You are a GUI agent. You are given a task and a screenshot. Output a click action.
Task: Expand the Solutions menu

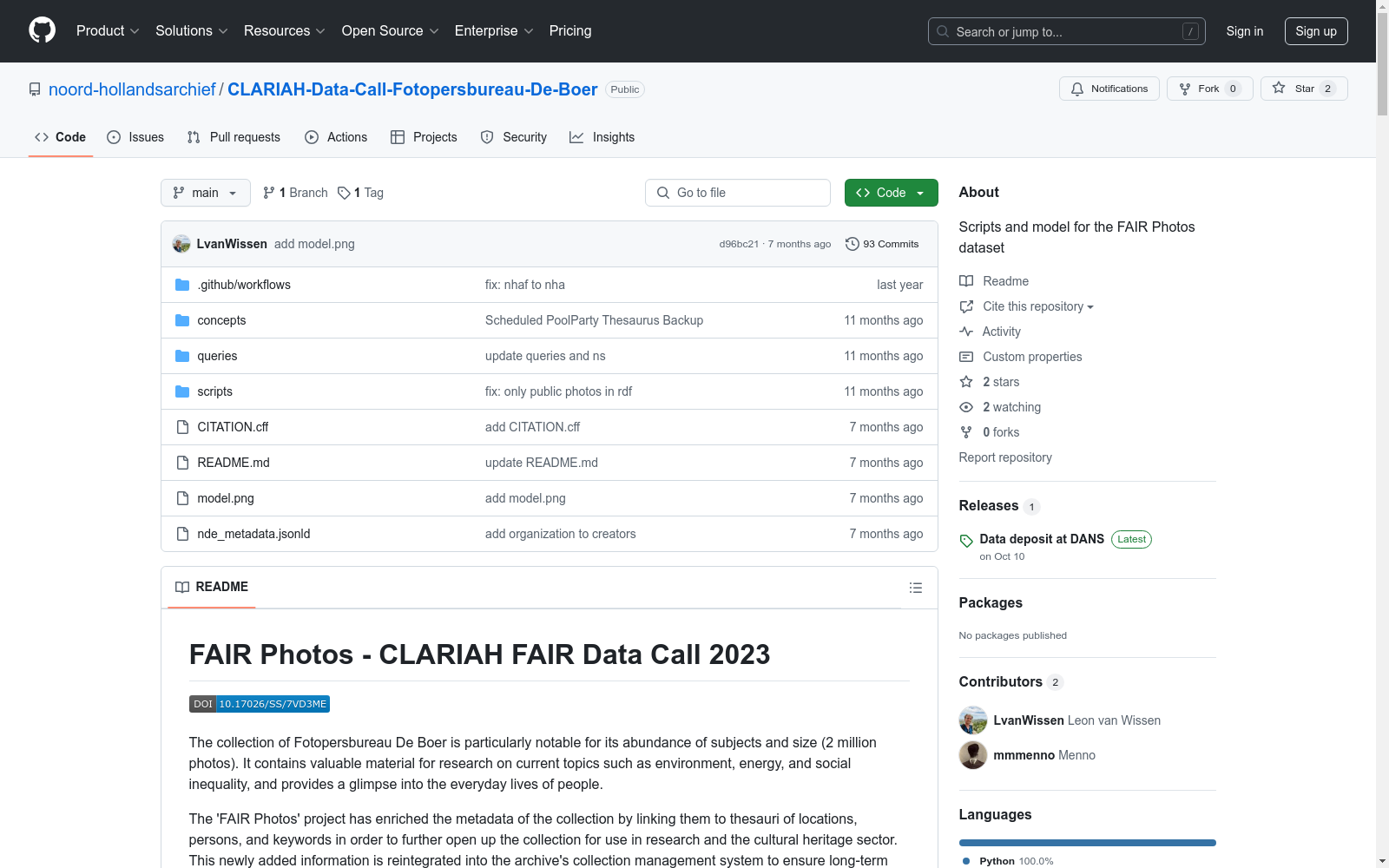coord(192,30)
